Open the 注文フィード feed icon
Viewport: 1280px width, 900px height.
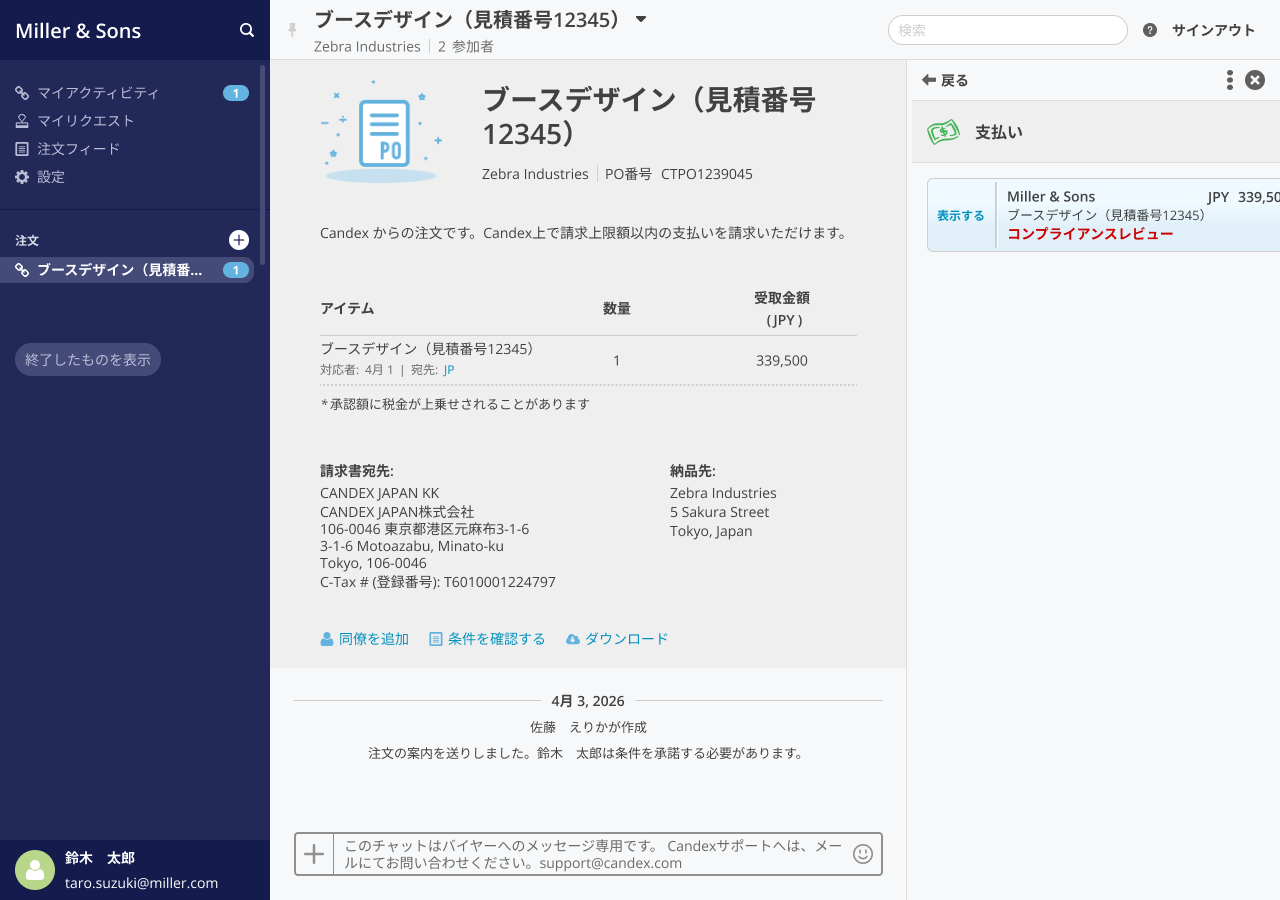click(21, 148)
